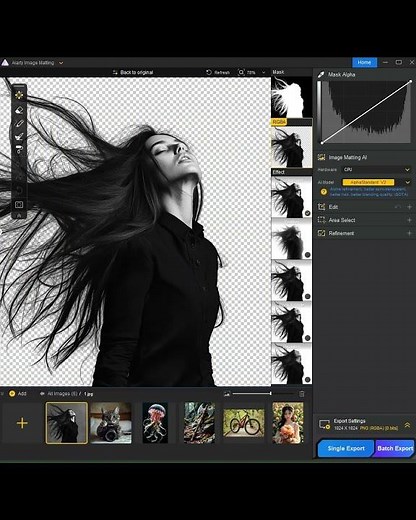Open the Aiarty Image Matting title dropdown

tap(61, 63)
